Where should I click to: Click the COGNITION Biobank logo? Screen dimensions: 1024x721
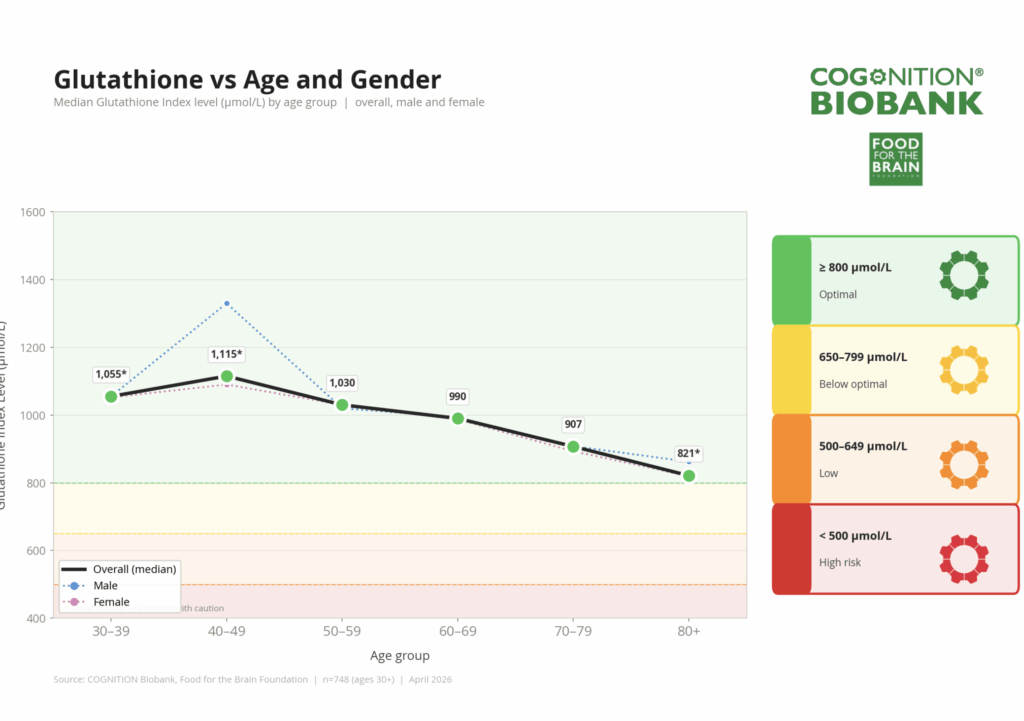896,91
